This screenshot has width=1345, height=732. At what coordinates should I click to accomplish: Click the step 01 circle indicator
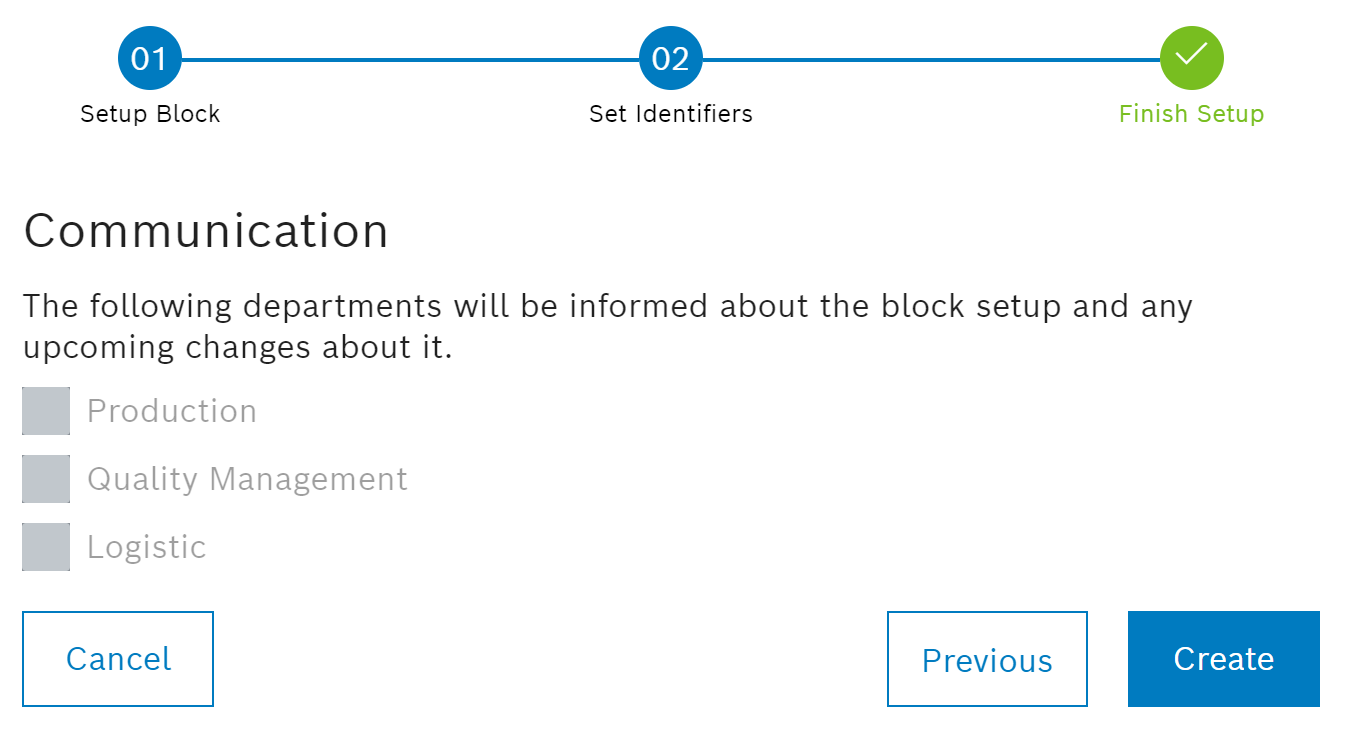click(x=149, y=59)
